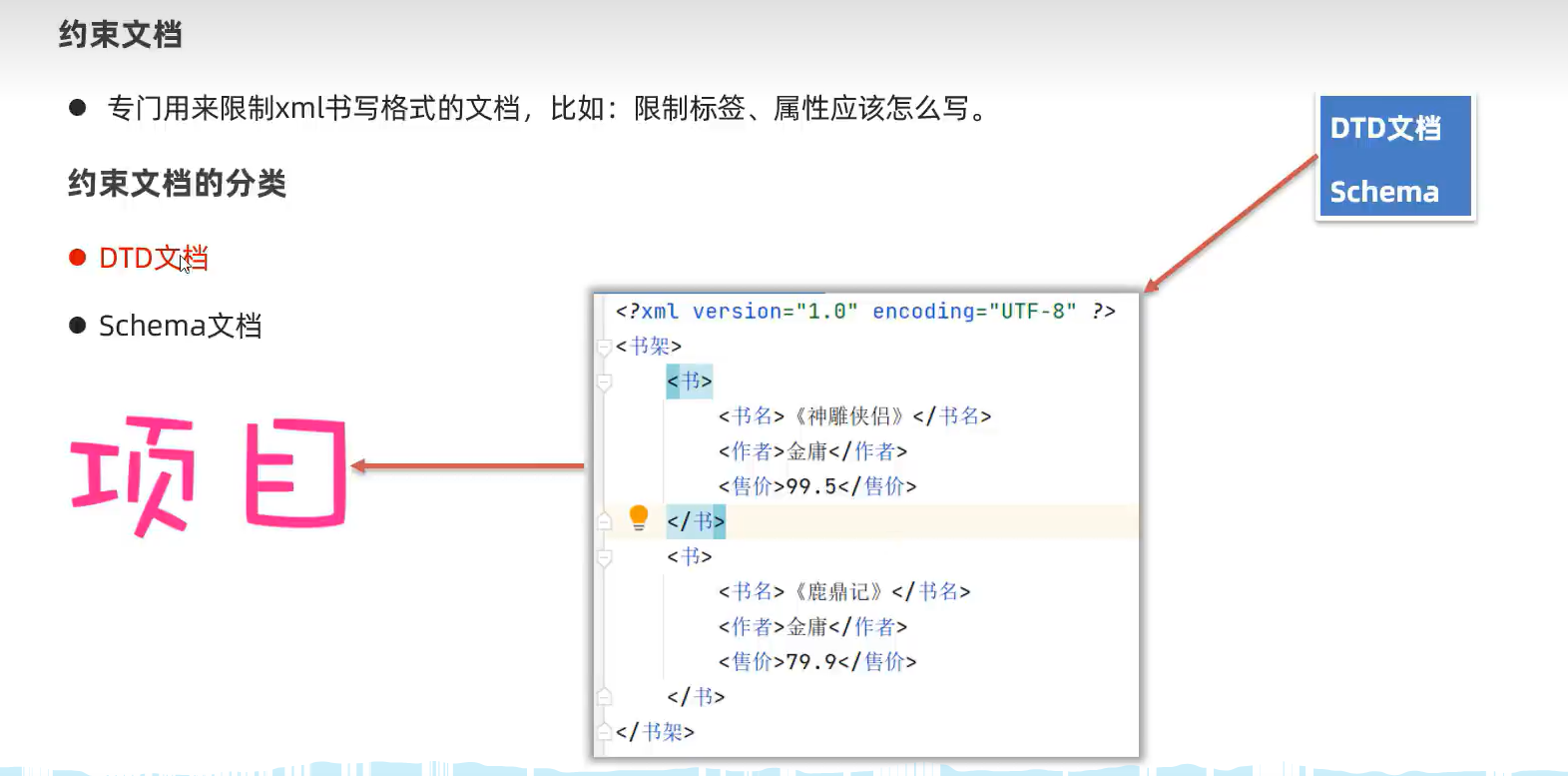1568x776 pixels.
Task: Click fold end marker beside highlighted </书>
Action: pos(604,521)
